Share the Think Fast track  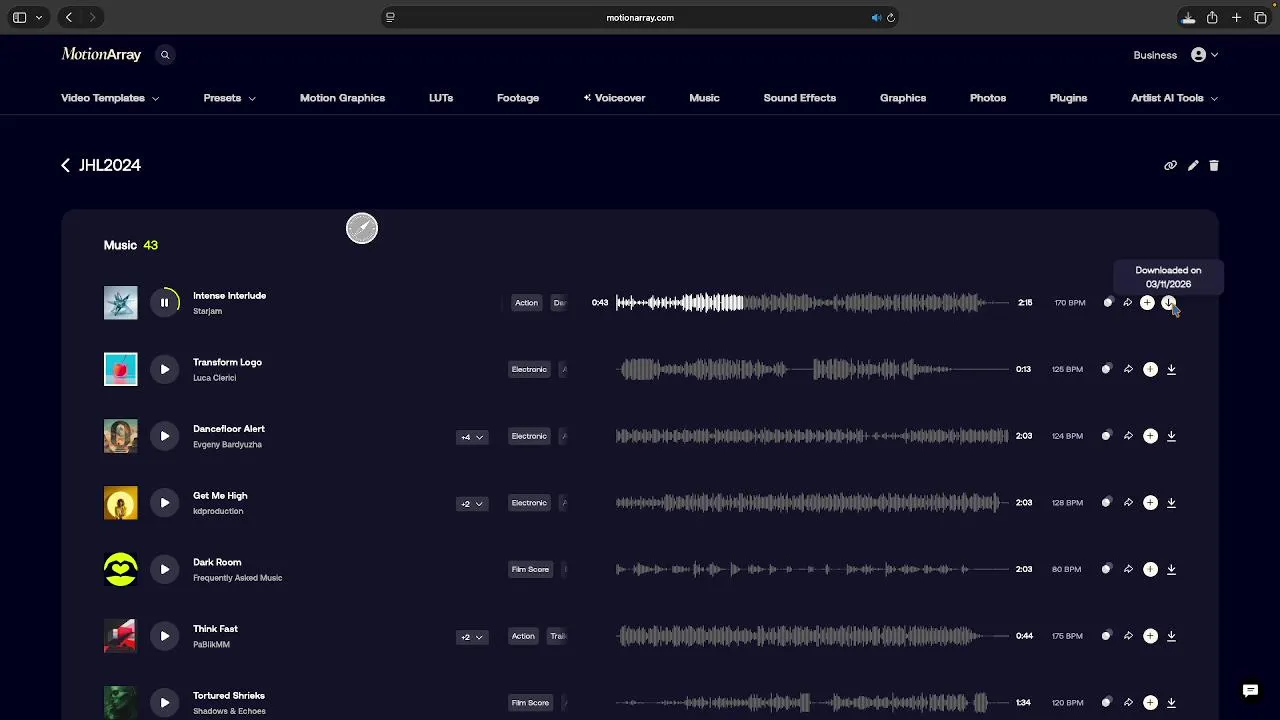[1128, 636]
